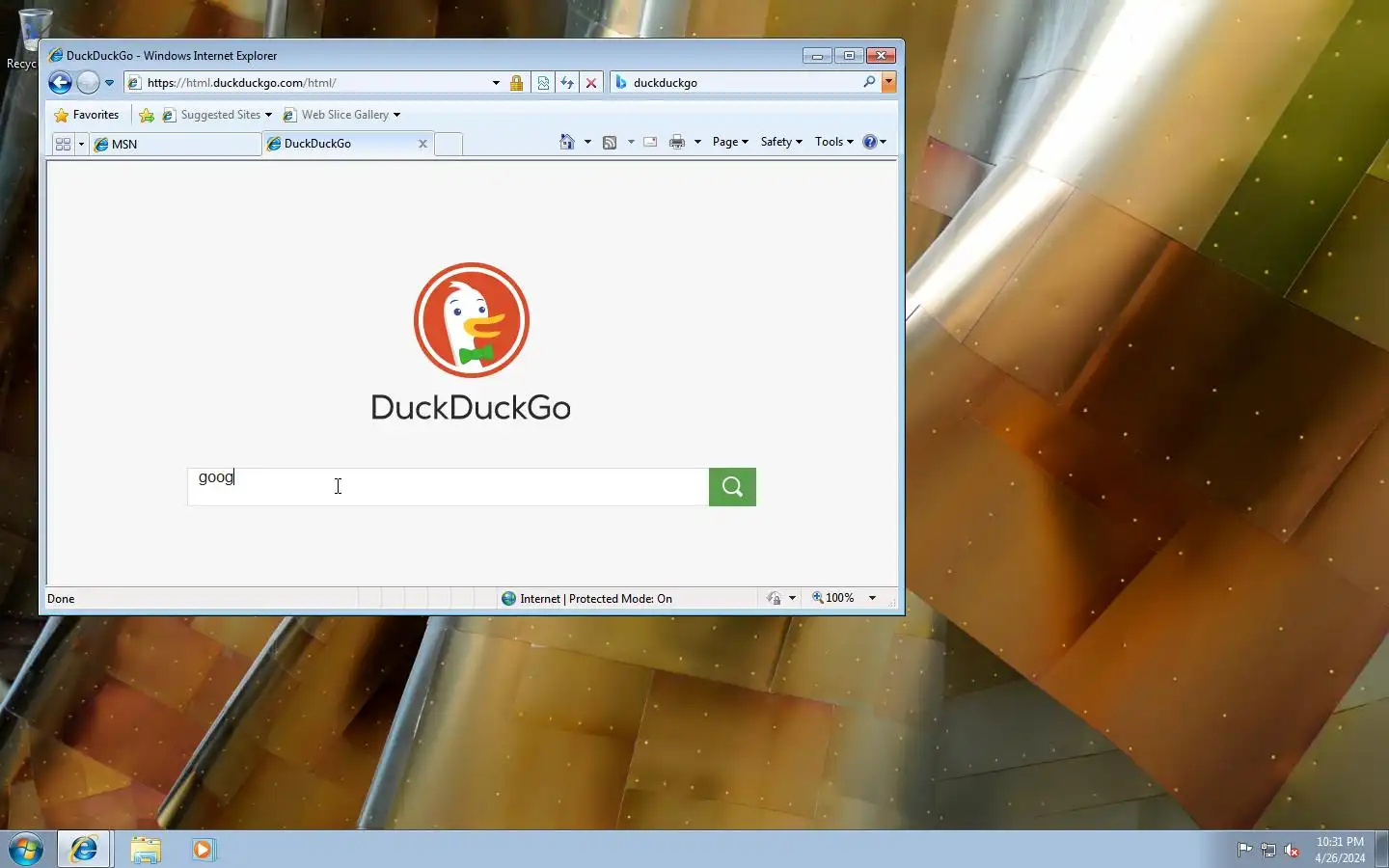
Task: Click the Internet Explorer taskbar icon
Action: [84, 850]
